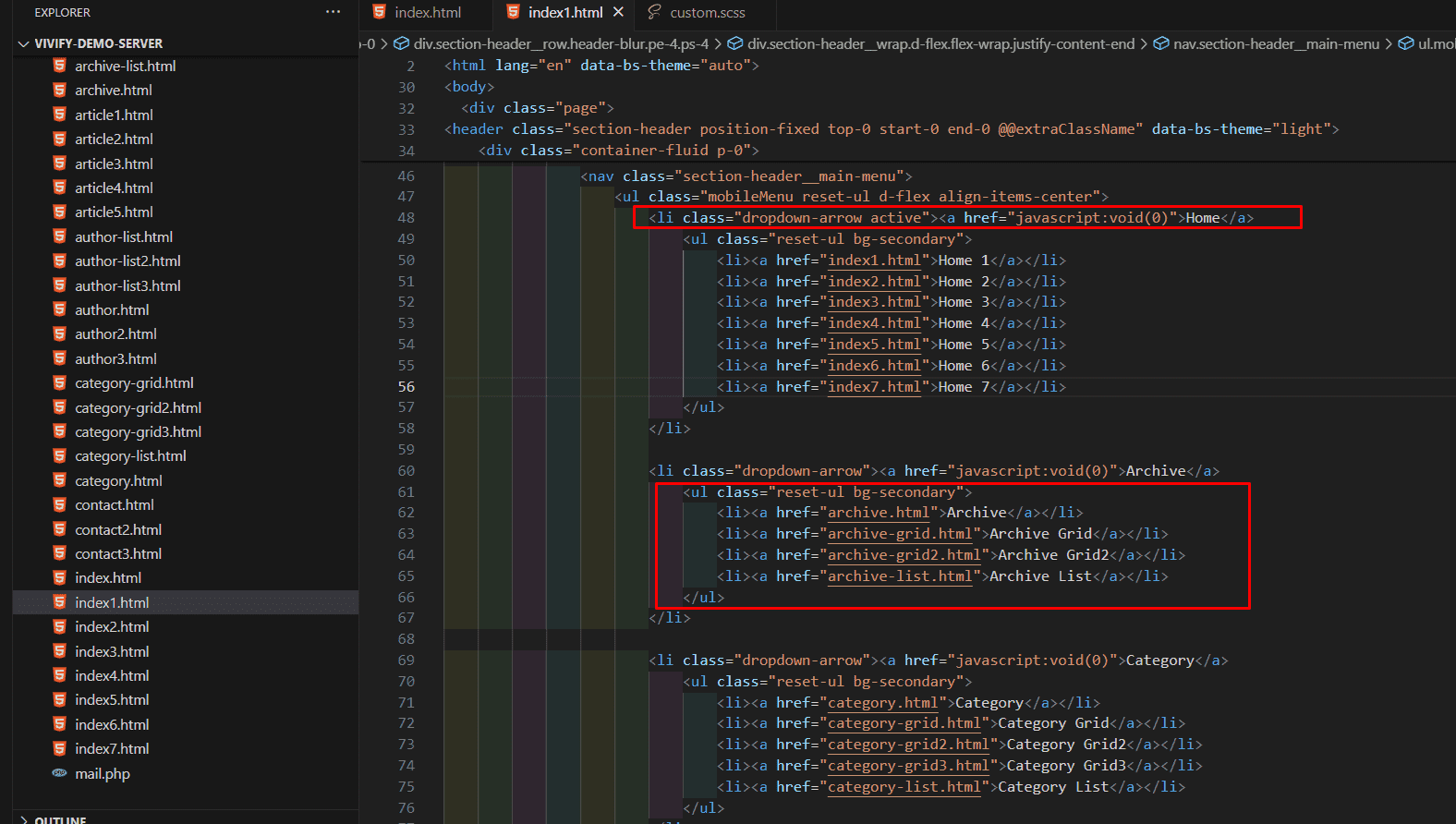The height and width of the screenshot is (824, 1456).
Task: Click HTML icon on index.html tab
Action: 379,12
